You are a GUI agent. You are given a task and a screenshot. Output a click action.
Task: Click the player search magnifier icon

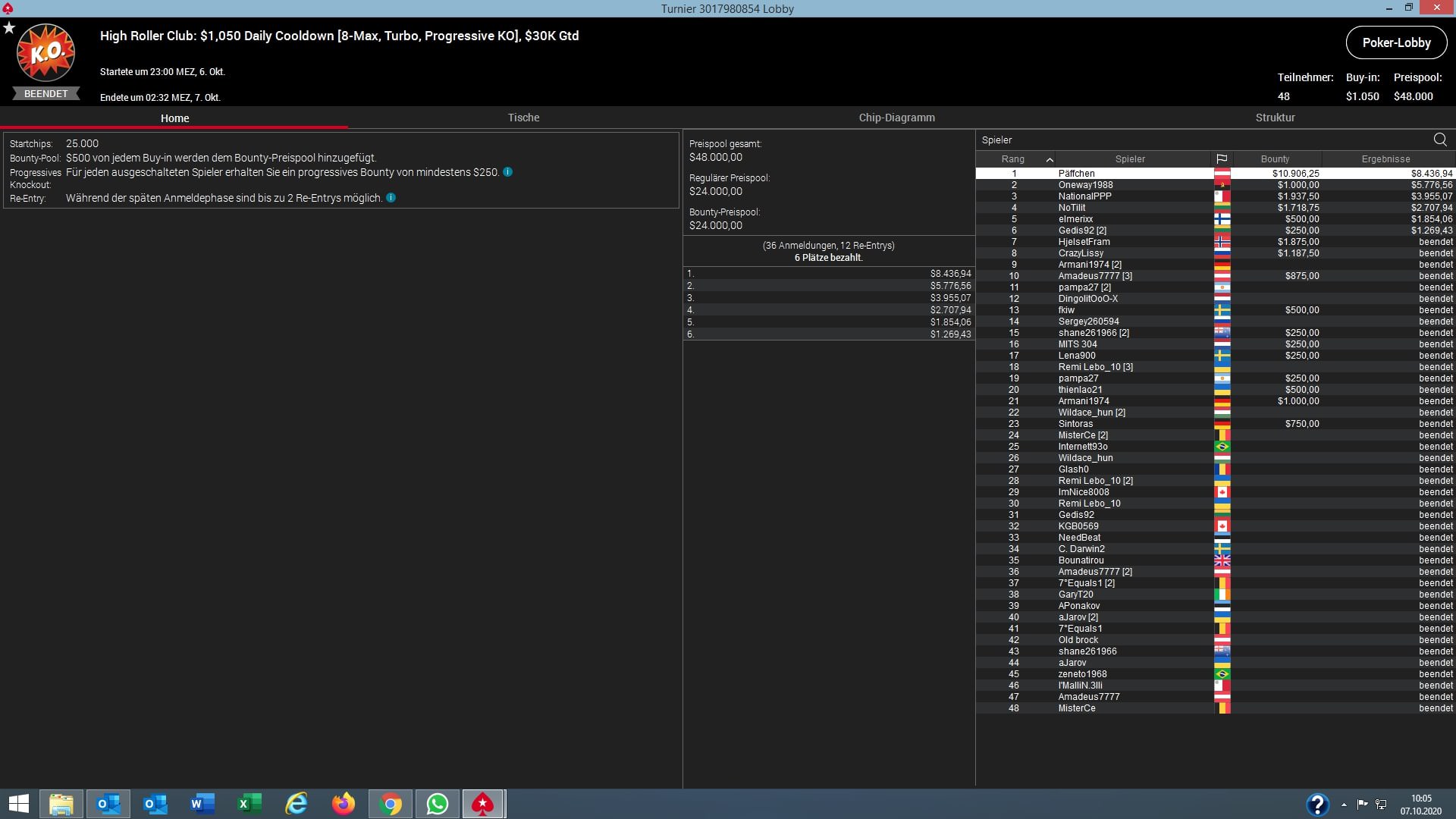[x=1439, y=140]
